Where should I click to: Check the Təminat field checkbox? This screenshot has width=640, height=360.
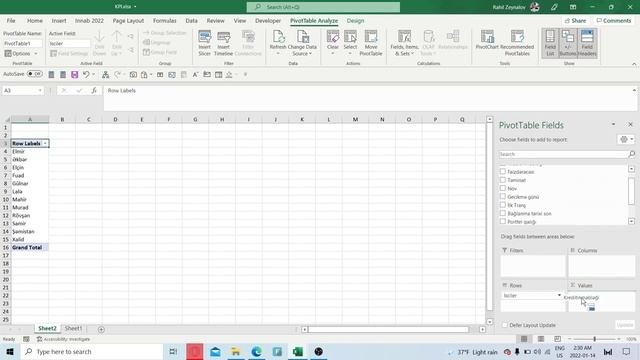click(x=503, y=180)
